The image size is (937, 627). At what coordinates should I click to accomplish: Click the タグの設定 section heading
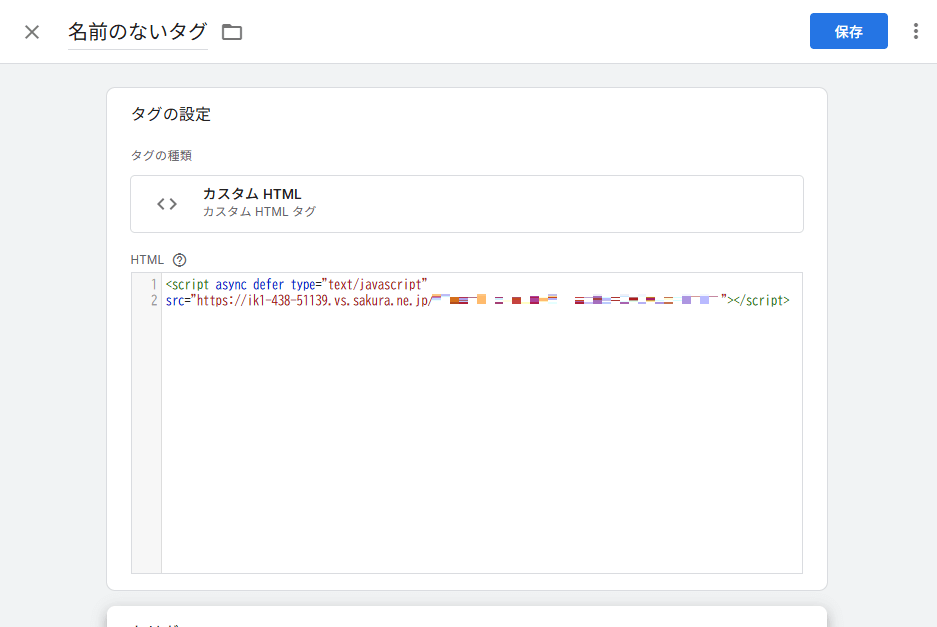171,114
